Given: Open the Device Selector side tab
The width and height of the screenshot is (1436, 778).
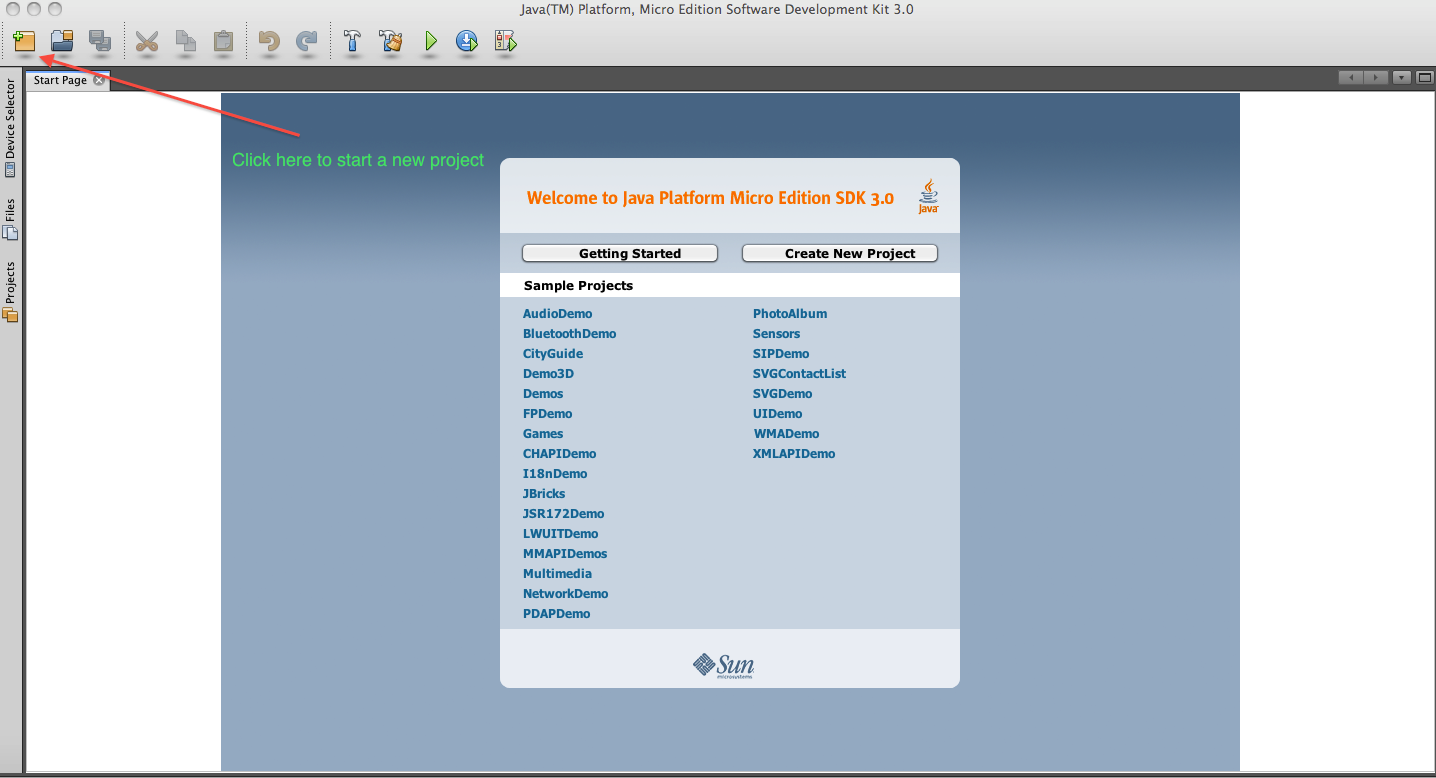Looking at the screenshot, I should coord(10,128).
